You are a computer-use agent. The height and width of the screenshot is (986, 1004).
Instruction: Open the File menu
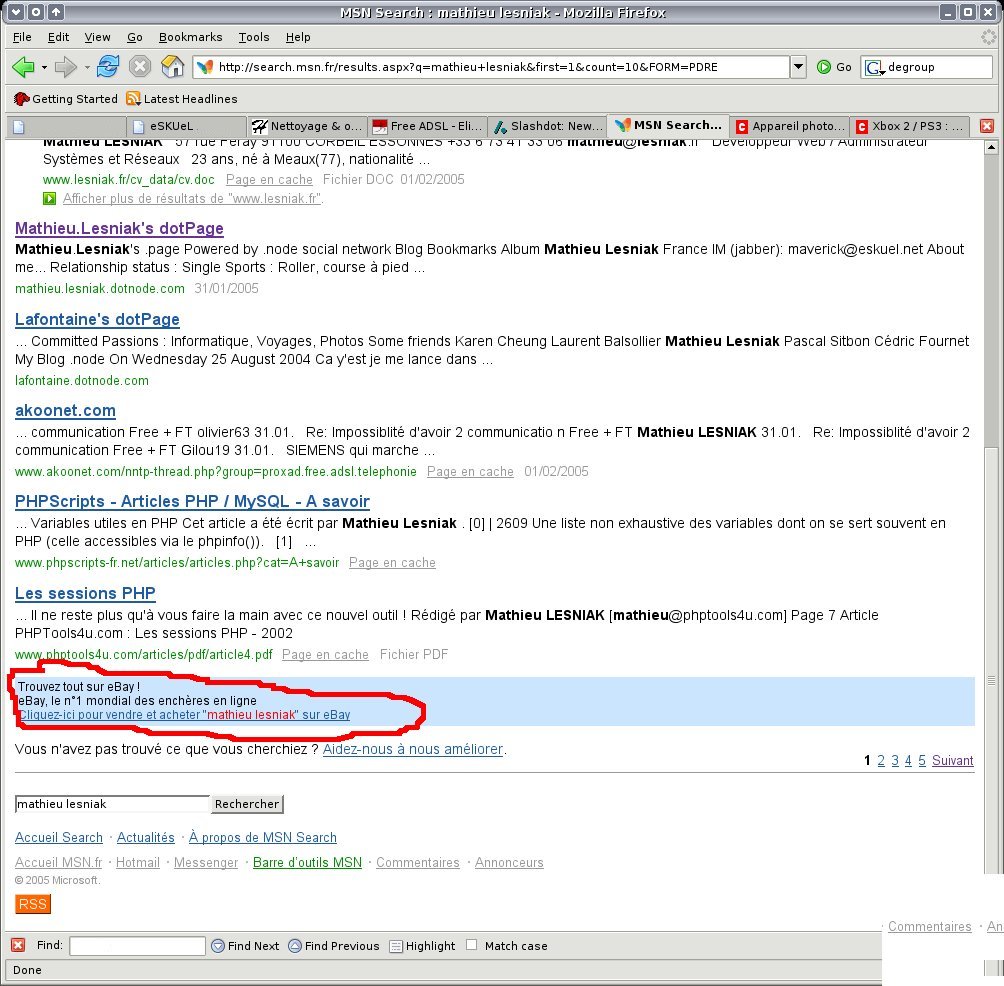tap(22, 37)
